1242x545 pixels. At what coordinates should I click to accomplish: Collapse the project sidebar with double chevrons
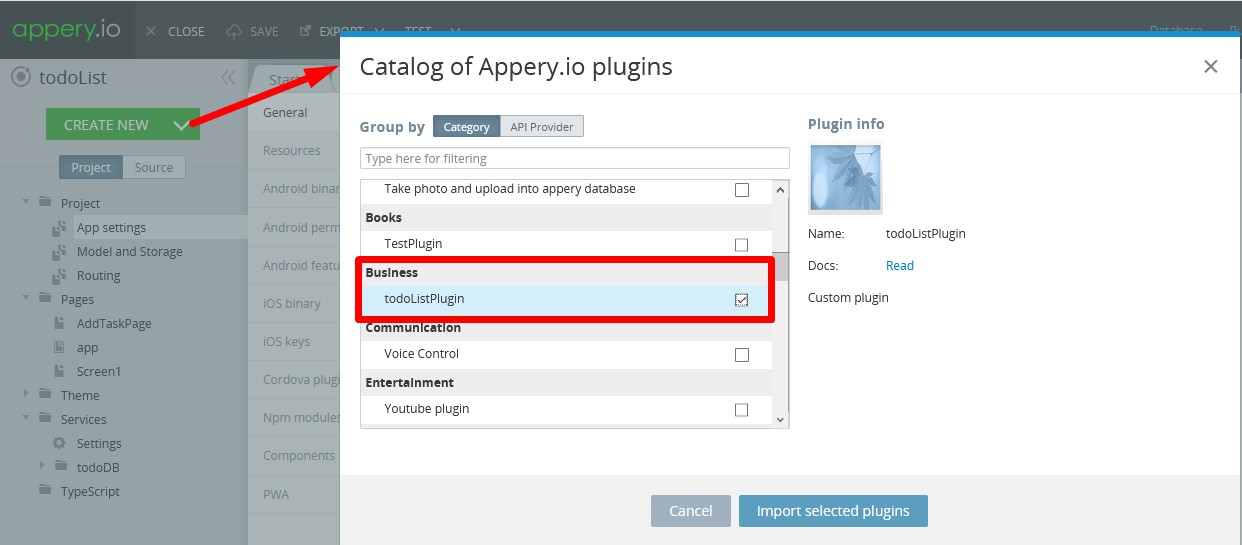click(228, 78)
